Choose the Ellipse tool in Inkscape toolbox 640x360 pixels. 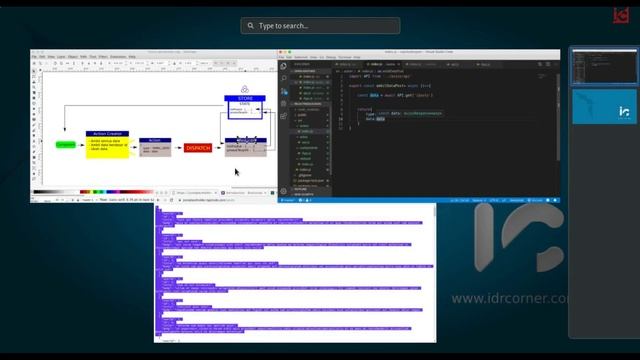(x=34, y=109)
